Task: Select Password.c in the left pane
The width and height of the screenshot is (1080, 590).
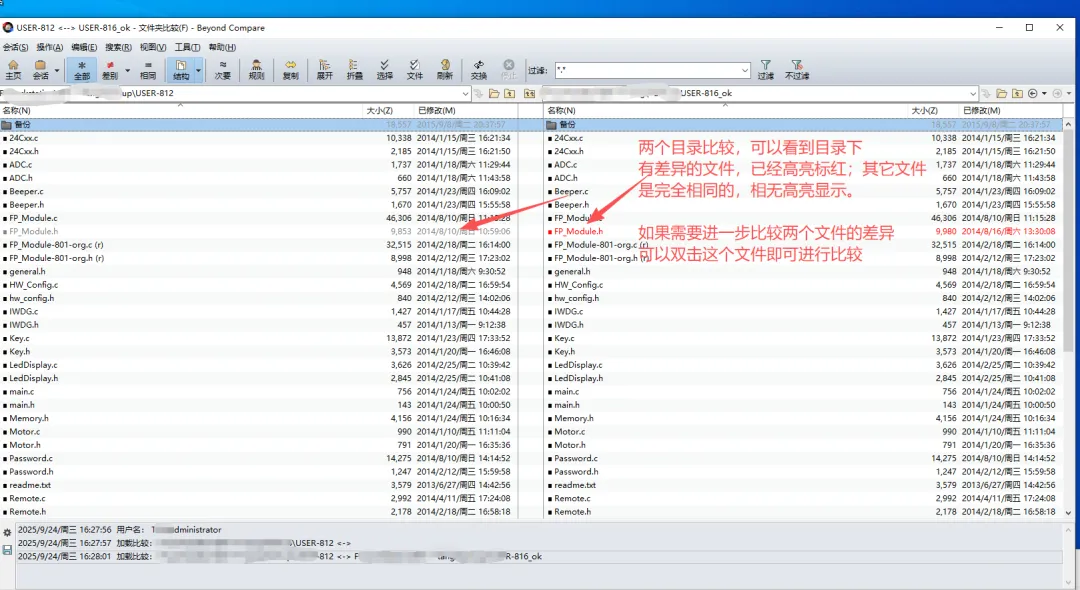Action: click(31, 459)
